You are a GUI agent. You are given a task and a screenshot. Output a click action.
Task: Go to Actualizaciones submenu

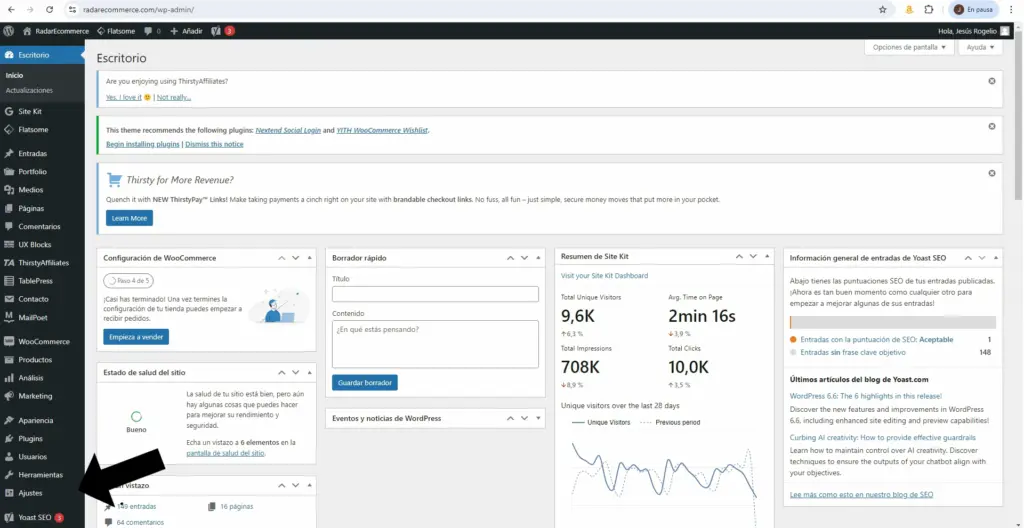point(29,90)
